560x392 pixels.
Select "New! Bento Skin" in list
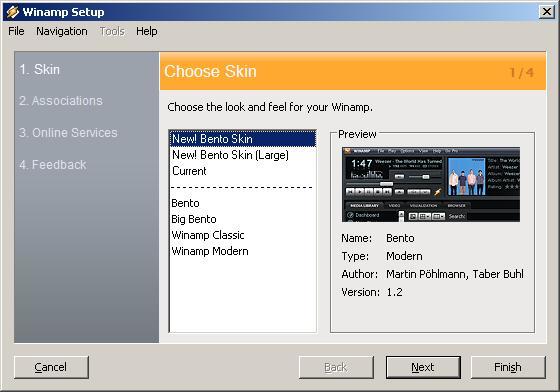242,139
